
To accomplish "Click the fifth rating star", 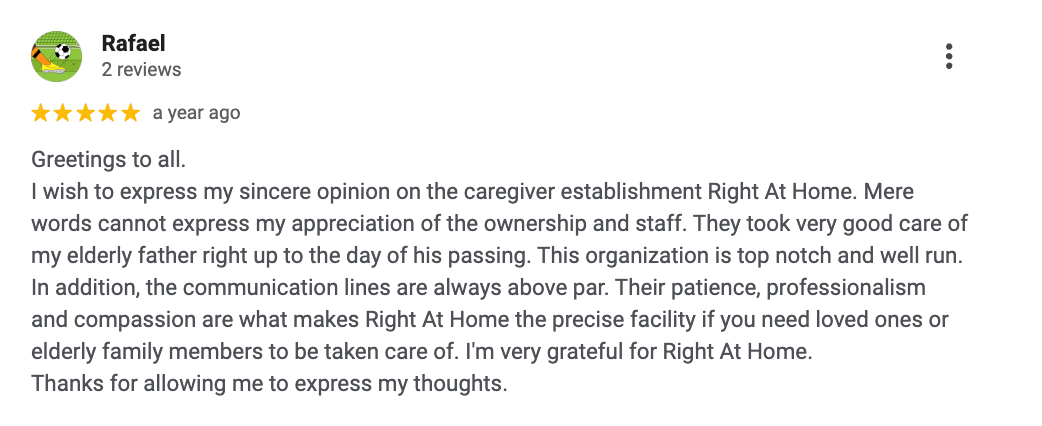I will (x=131, y=113).
